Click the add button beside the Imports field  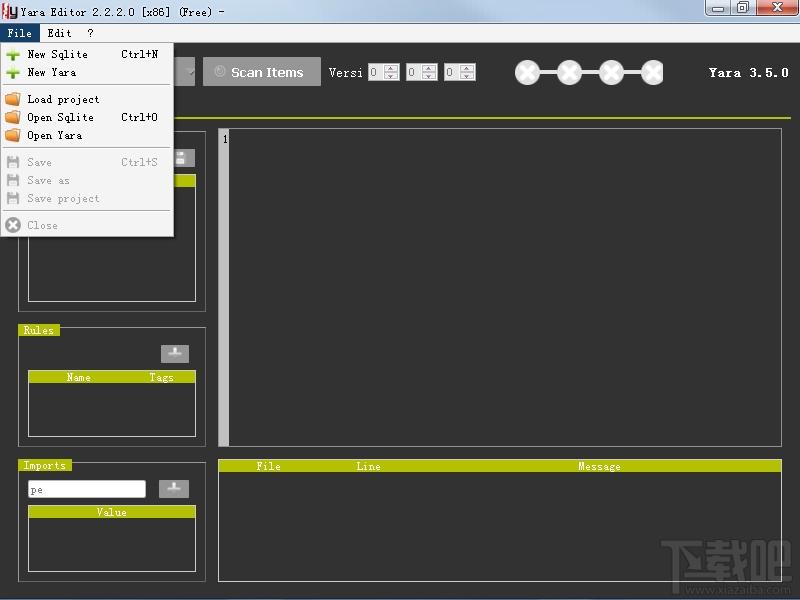tap(174, 489)
